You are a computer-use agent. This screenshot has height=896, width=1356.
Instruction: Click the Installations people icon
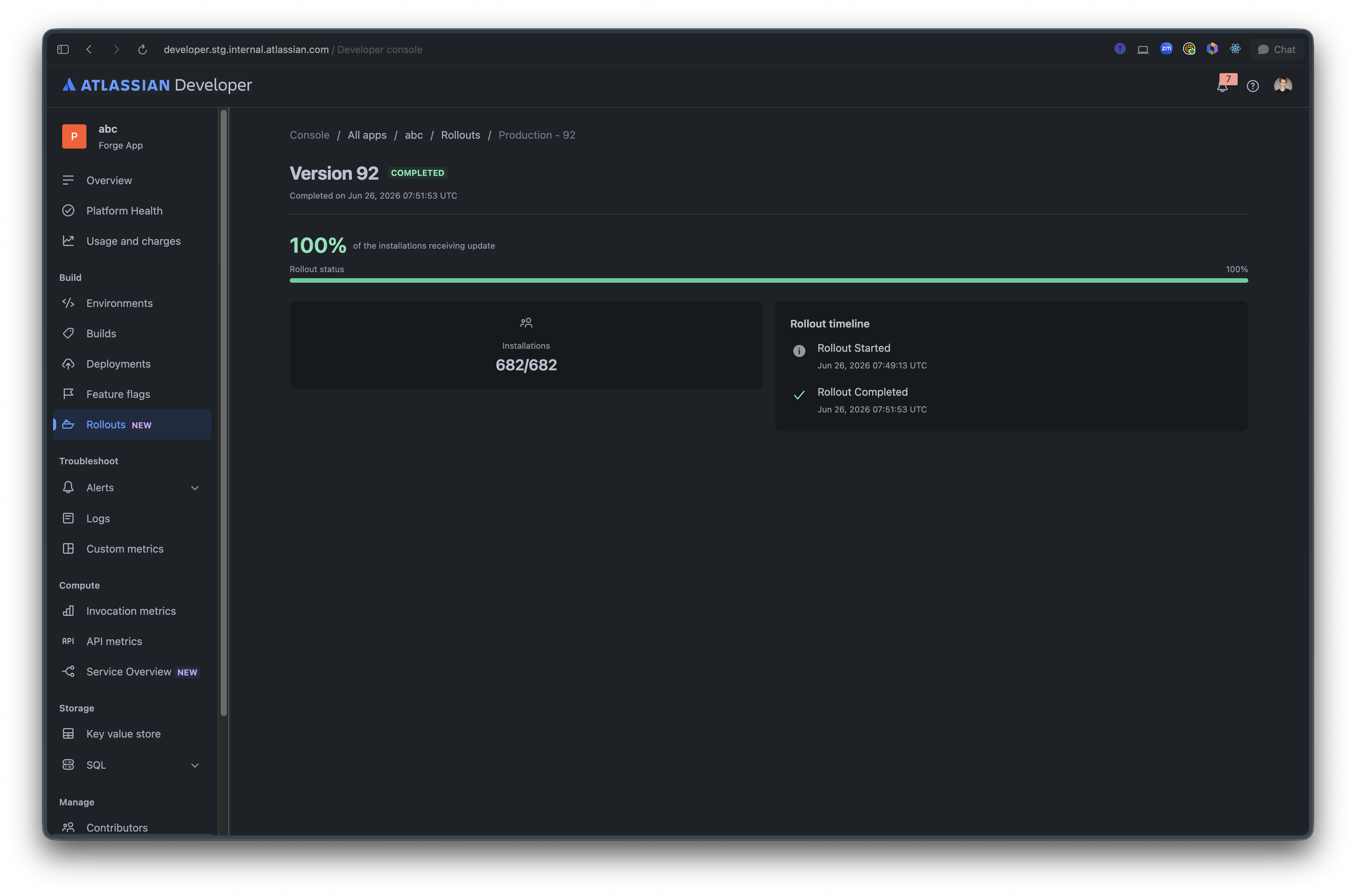(x=526, y=323)
